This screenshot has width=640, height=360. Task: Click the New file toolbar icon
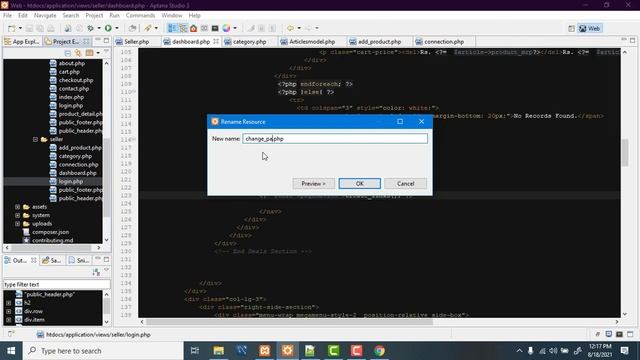(11, 28)
